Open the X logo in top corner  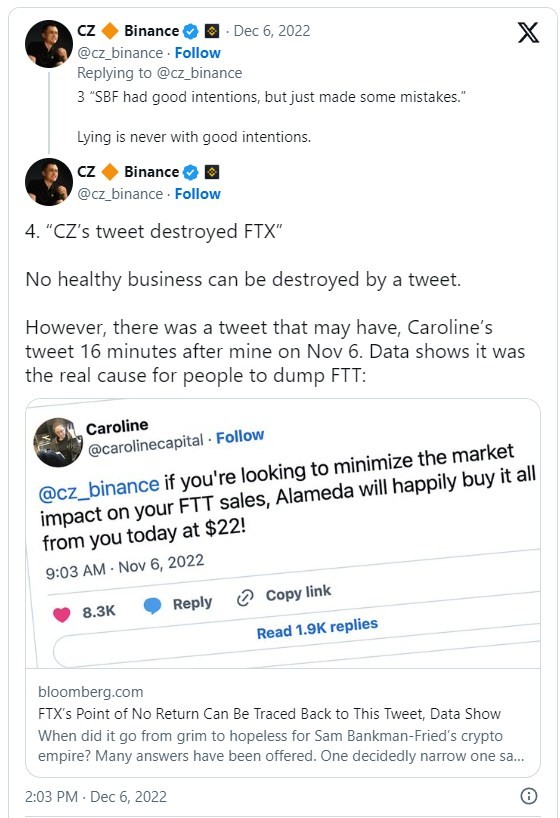[x=528, y=32]
